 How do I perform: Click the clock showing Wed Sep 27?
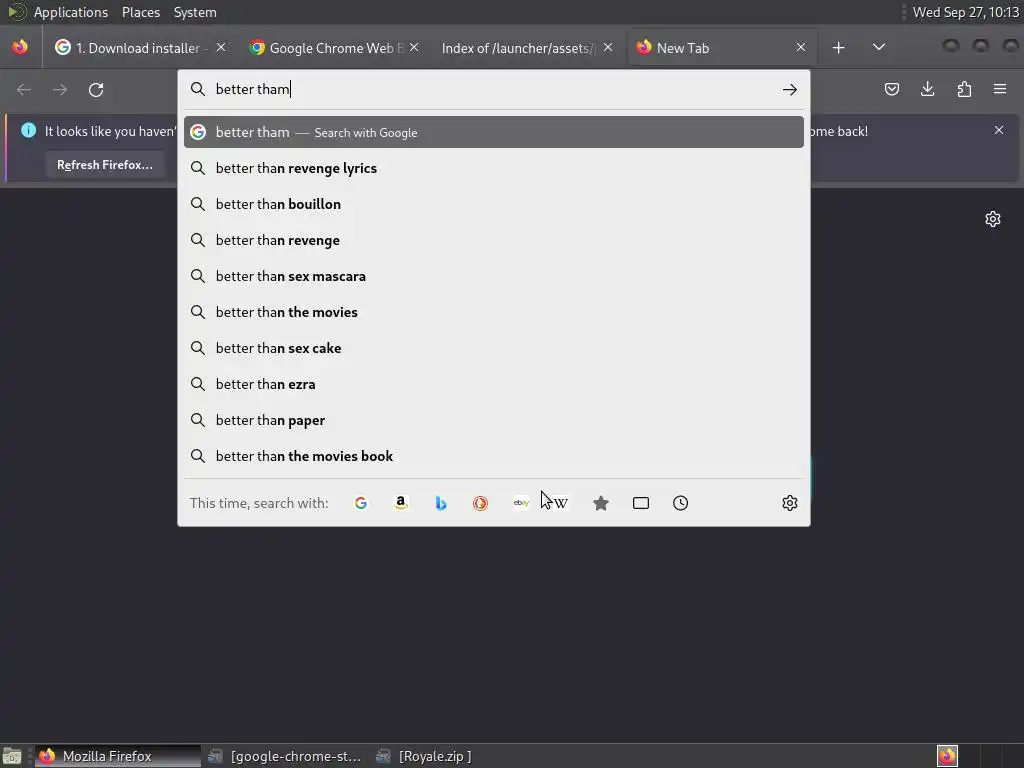[965, 12]
